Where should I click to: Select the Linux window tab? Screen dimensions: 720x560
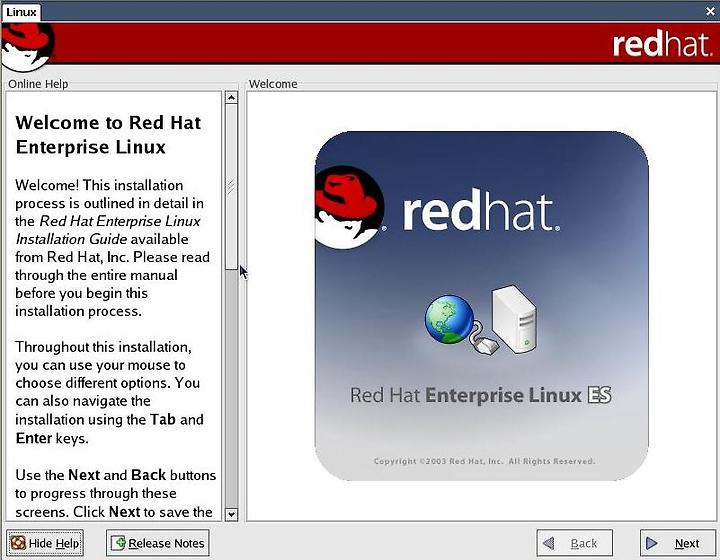pos(21,12)
